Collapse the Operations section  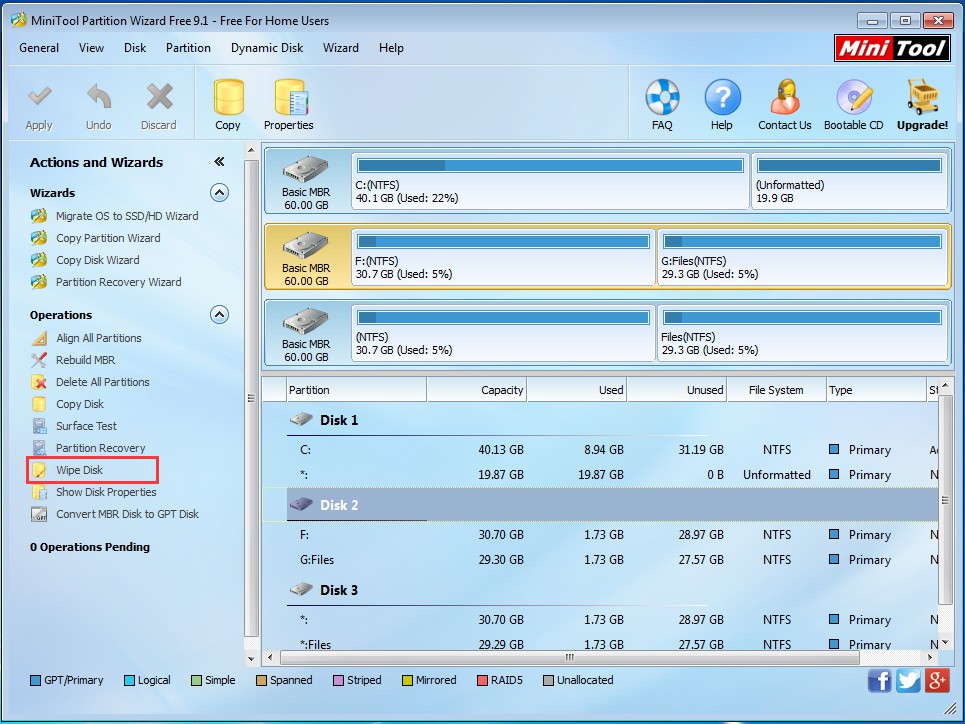(219, 315)
